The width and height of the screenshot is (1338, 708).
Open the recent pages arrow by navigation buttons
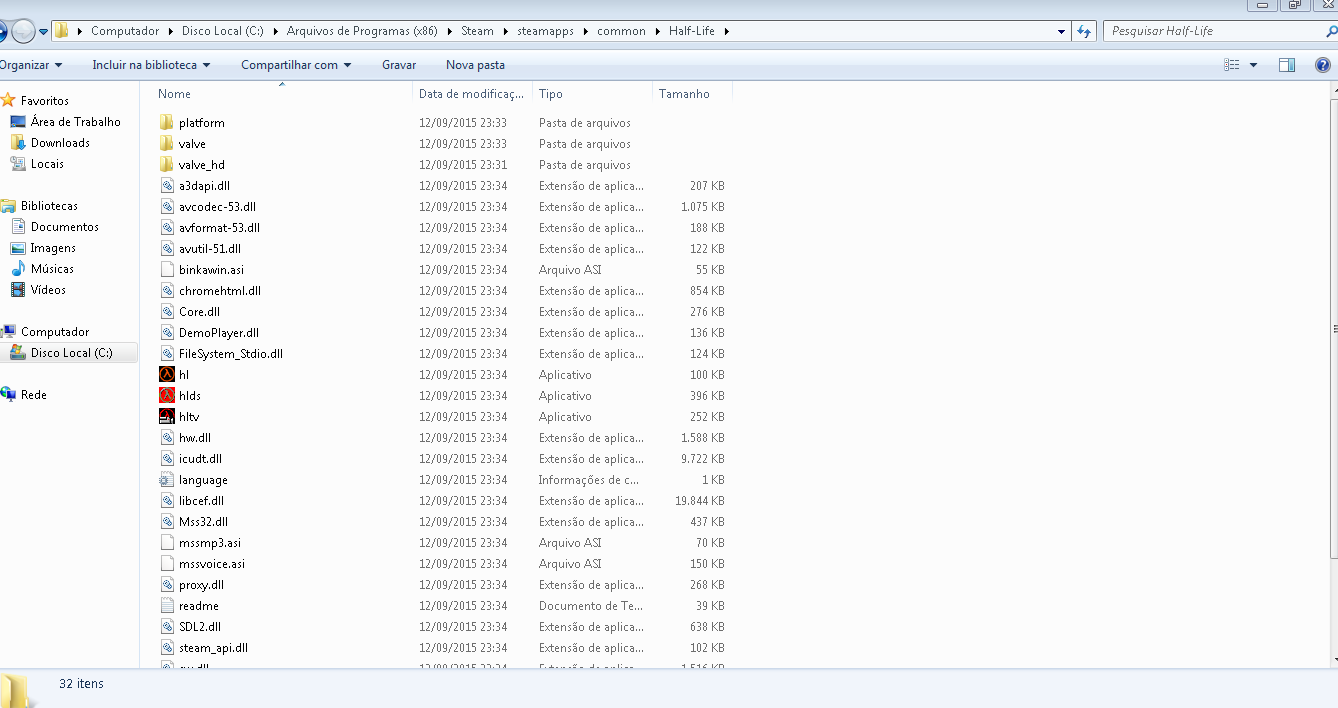click(44, 31)
